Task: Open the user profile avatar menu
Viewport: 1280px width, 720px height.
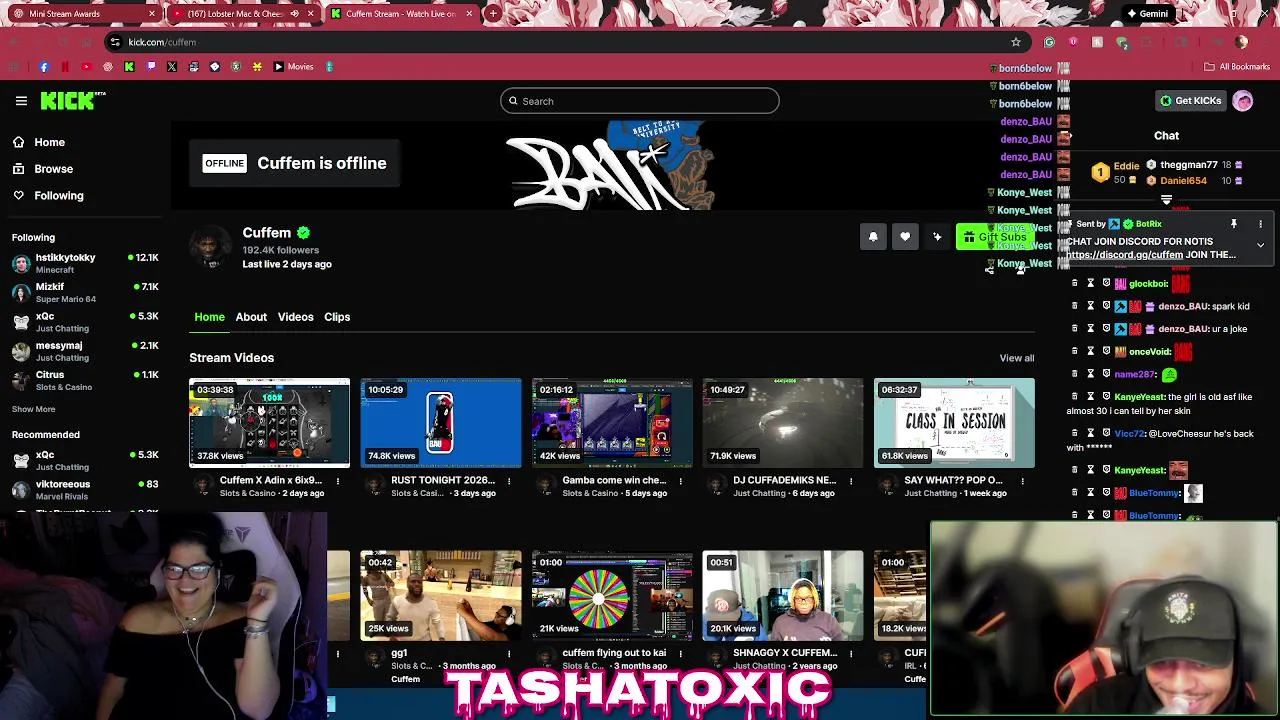Action: [1243, 101]
